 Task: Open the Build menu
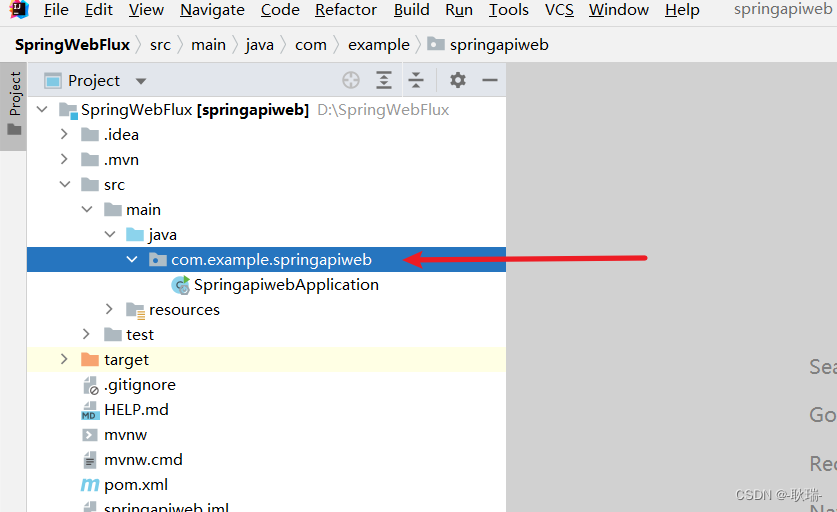coord(411,10)
